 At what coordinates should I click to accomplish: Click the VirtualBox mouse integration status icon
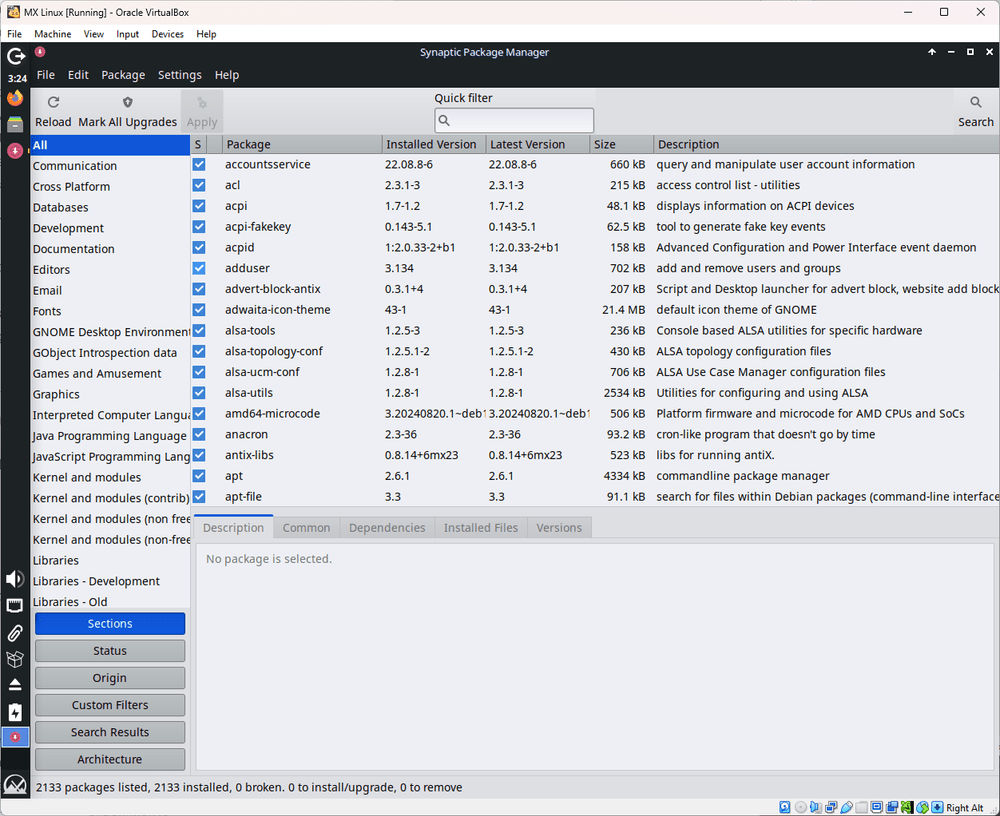coord(922,807)
